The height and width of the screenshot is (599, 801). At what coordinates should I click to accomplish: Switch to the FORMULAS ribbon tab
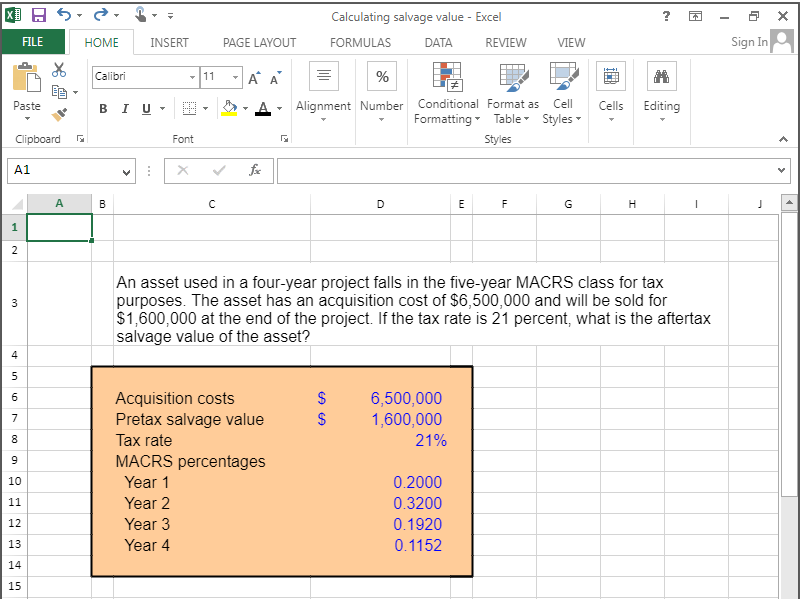(x=360, y=42)
